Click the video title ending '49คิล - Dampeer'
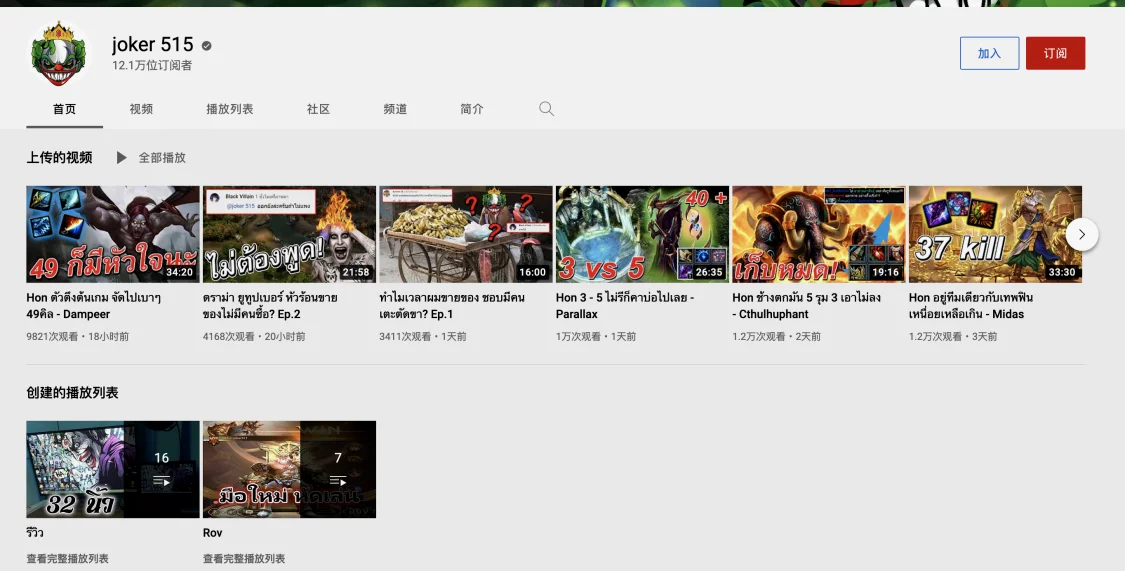This screenshot has width=1125, height=571. (94, 306)
